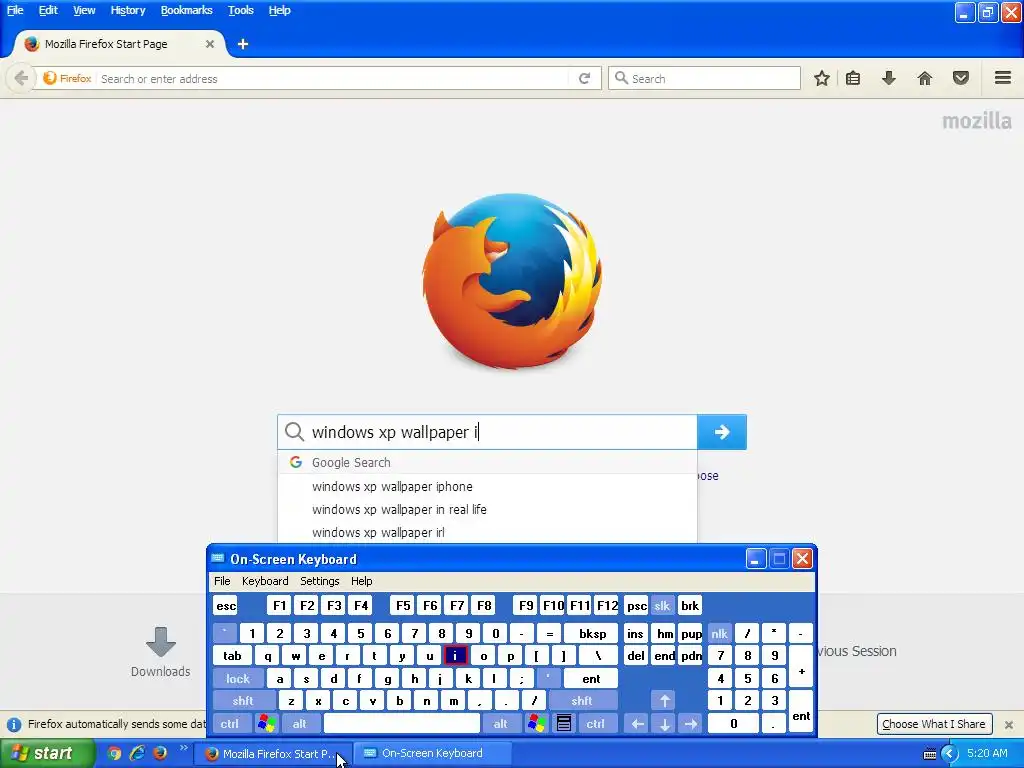Click the Google Search header in suggestions
The width and height of the screenshot is (1024, 768).
pos(487,462)
